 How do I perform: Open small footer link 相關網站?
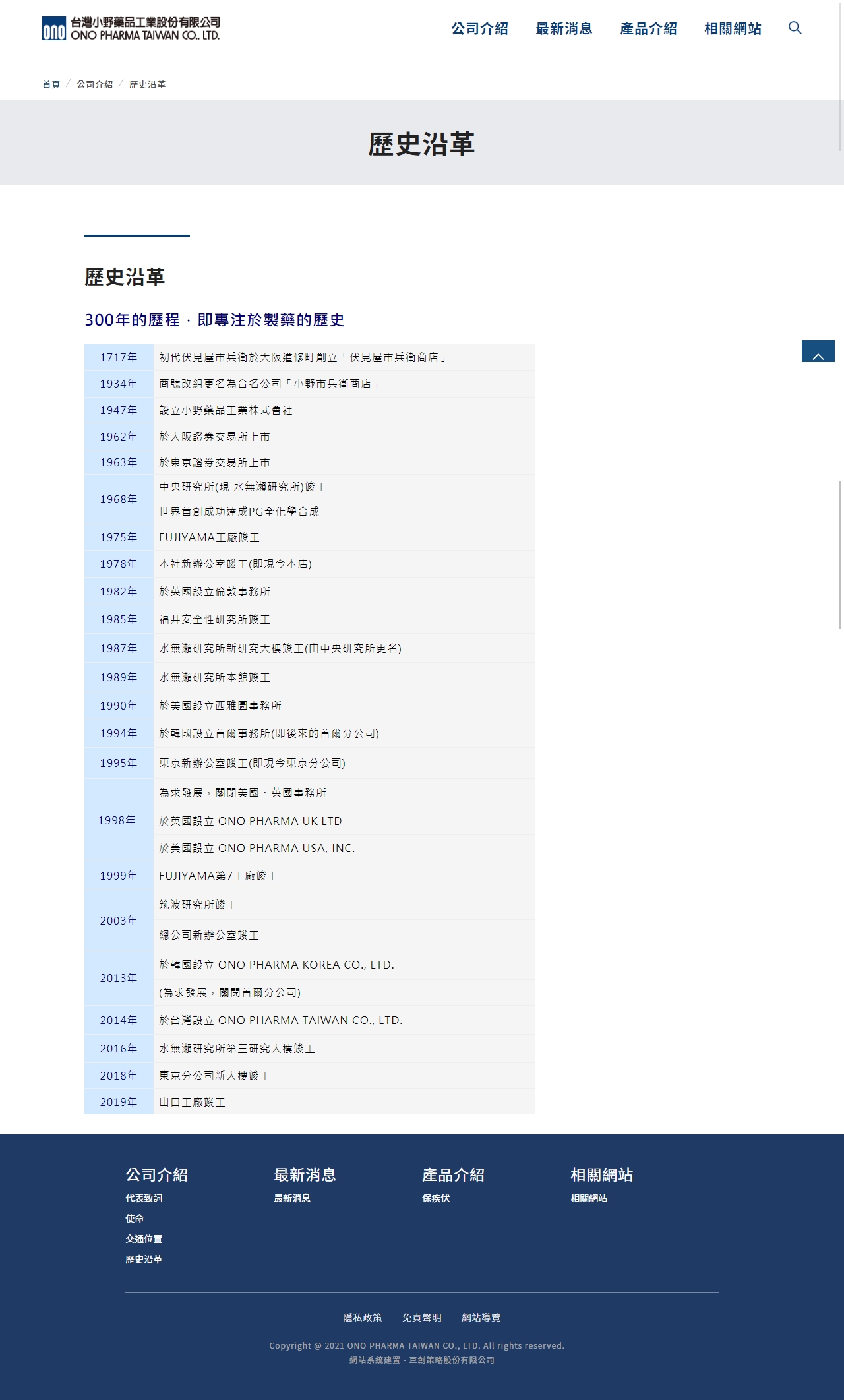[x=589, y=1198]
